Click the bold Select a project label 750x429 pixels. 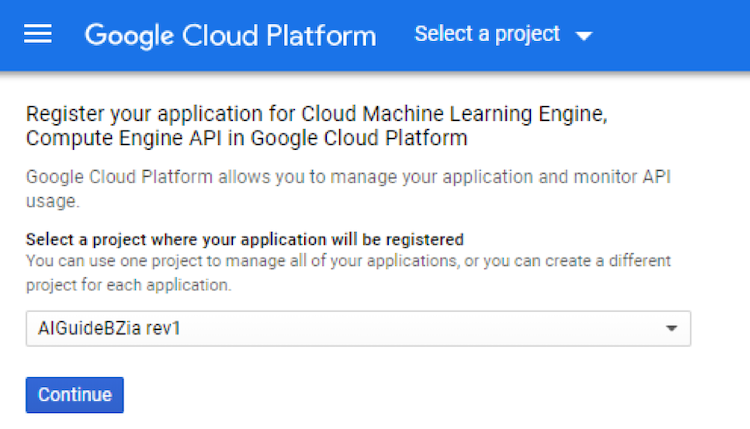pyautogui.click(x=244, y=240)
